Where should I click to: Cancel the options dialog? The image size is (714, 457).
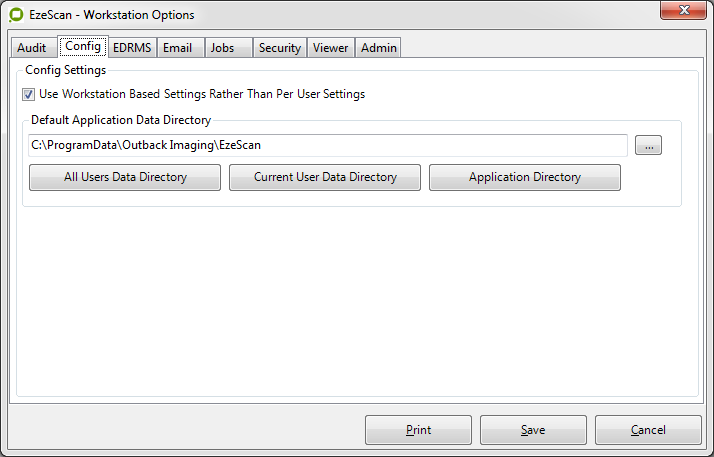click(648, 430)
